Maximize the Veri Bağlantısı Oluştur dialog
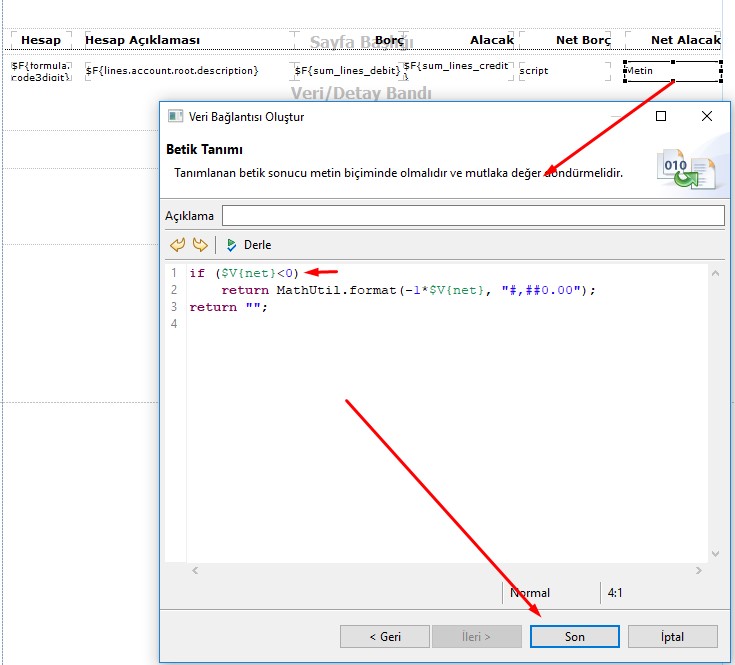The width and height of the screenshot is (735, 665). tap(661, 117)
